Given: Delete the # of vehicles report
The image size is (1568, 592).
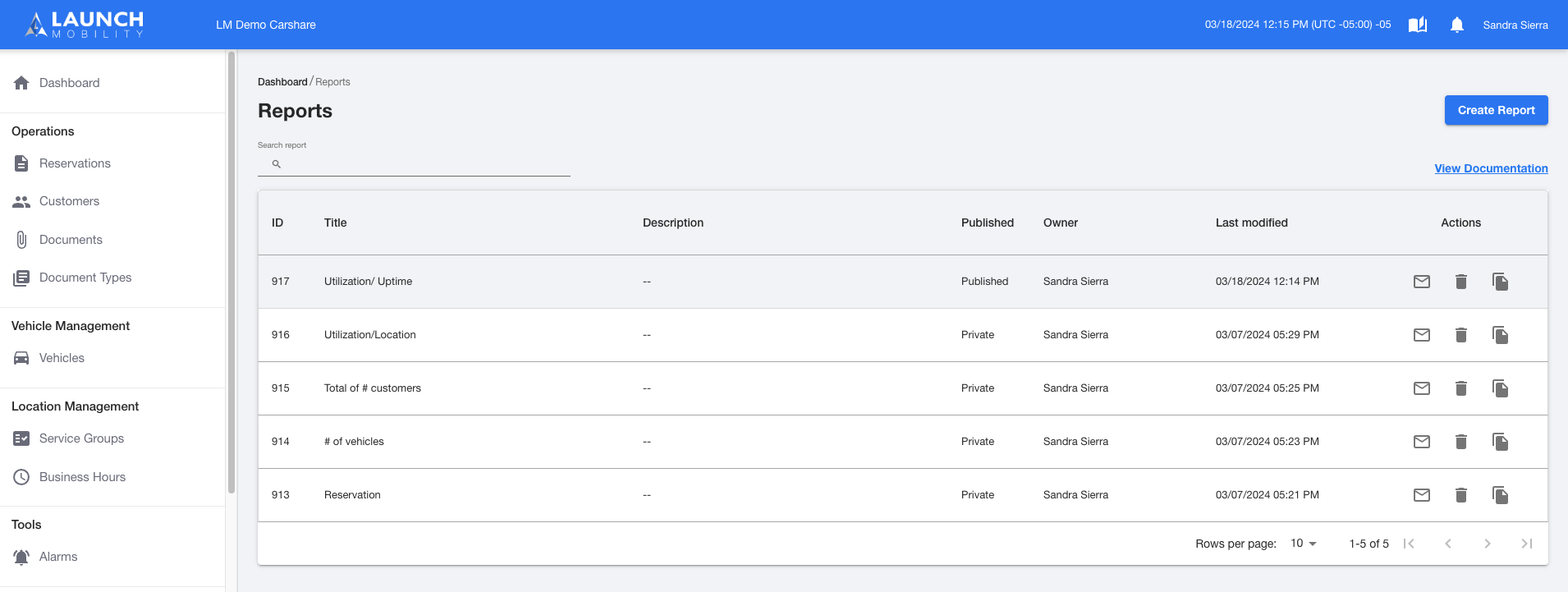Looking at the screenshot, I should pos(1461,442).
